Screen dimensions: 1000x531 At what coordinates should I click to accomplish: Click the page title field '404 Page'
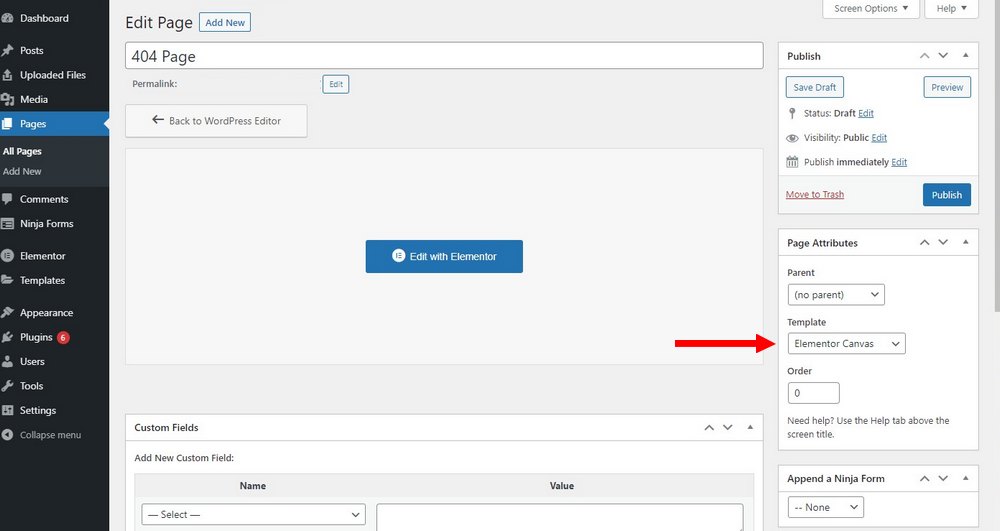pos(443,56)
